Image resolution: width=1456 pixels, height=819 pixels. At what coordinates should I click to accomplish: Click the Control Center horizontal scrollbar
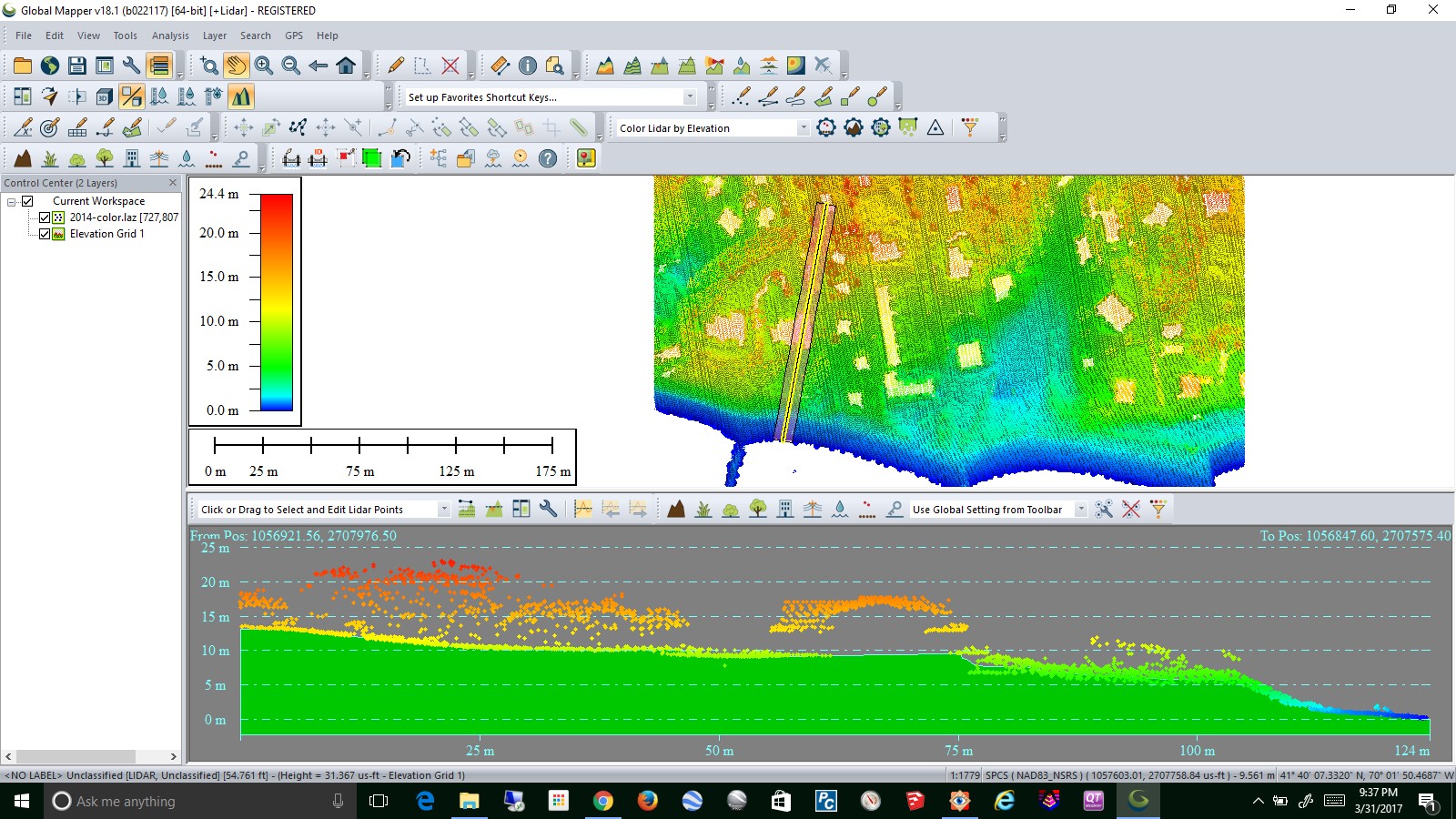coord(76,756)
